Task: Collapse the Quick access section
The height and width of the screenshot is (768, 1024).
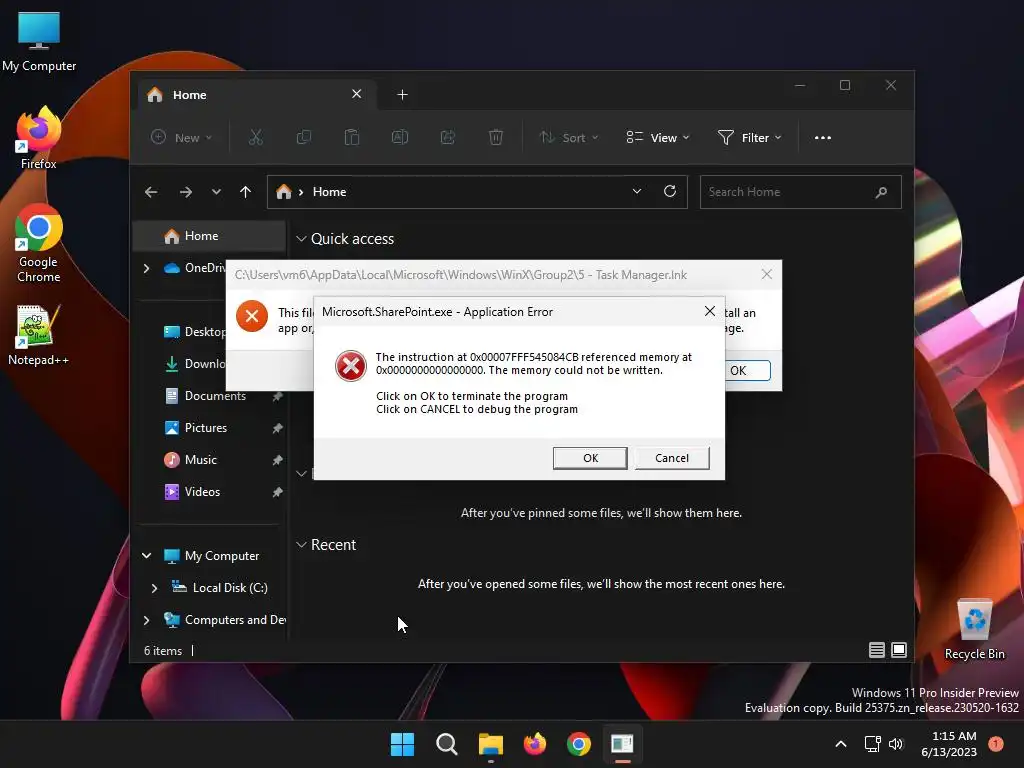Action: pyautogui.click(x=301, y=239)
